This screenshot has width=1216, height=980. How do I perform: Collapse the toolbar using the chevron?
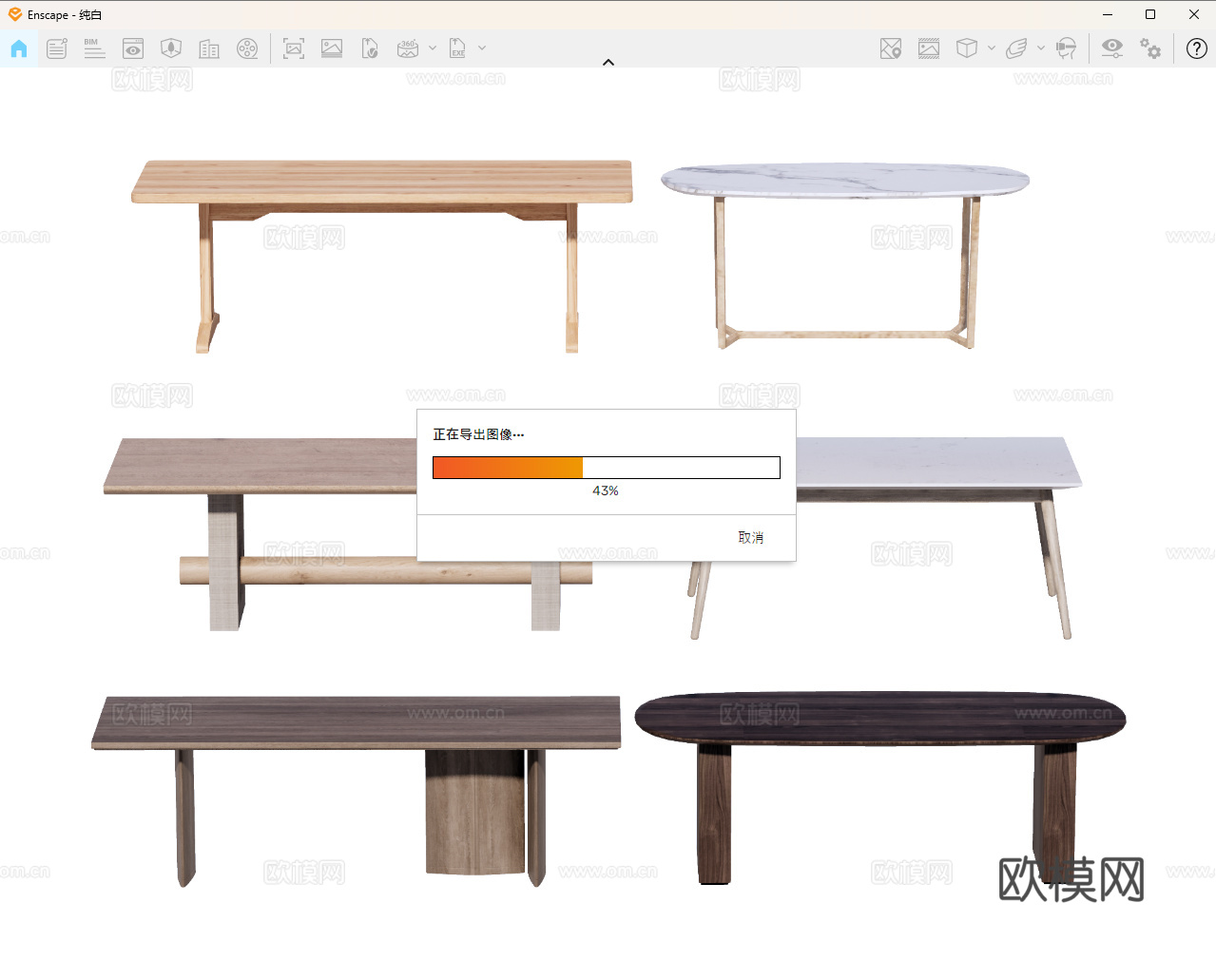608,63
